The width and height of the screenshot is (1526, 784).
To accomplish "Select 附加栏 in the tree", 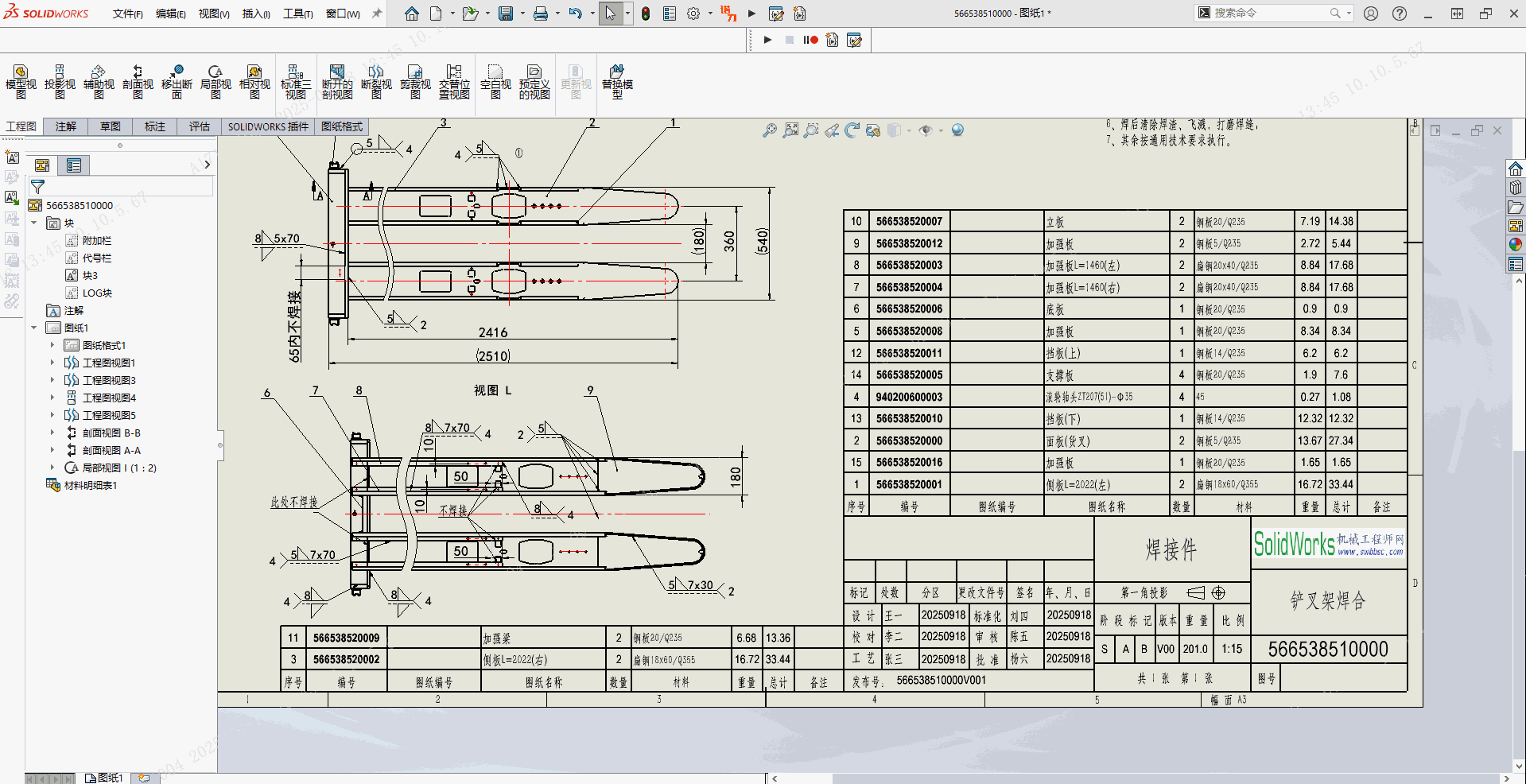I will click(x=97, y=240).
